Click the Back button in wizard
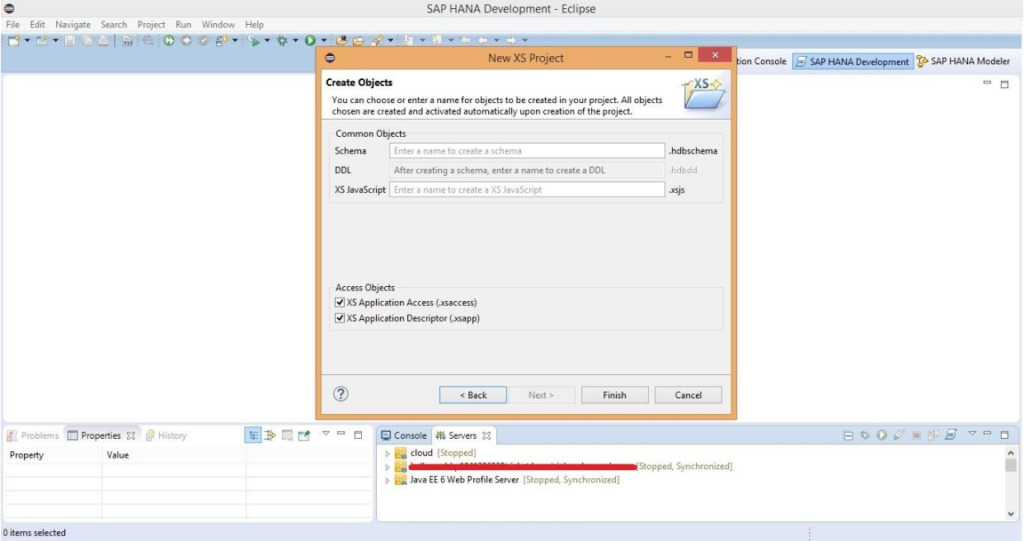The image size is (1024, 541). point(473,395)
